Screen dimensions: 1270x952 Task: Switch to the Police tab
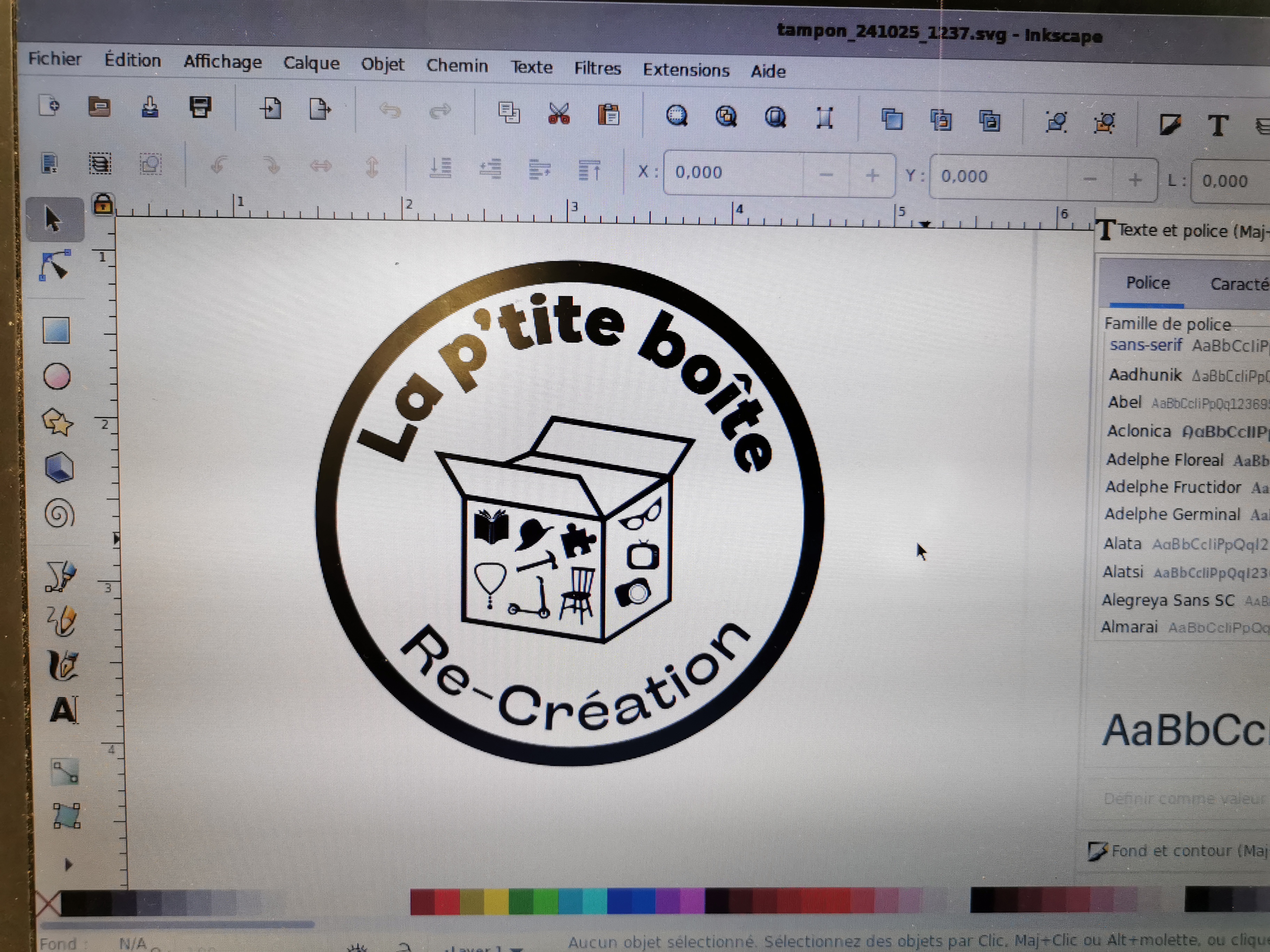click(1147, 283)
